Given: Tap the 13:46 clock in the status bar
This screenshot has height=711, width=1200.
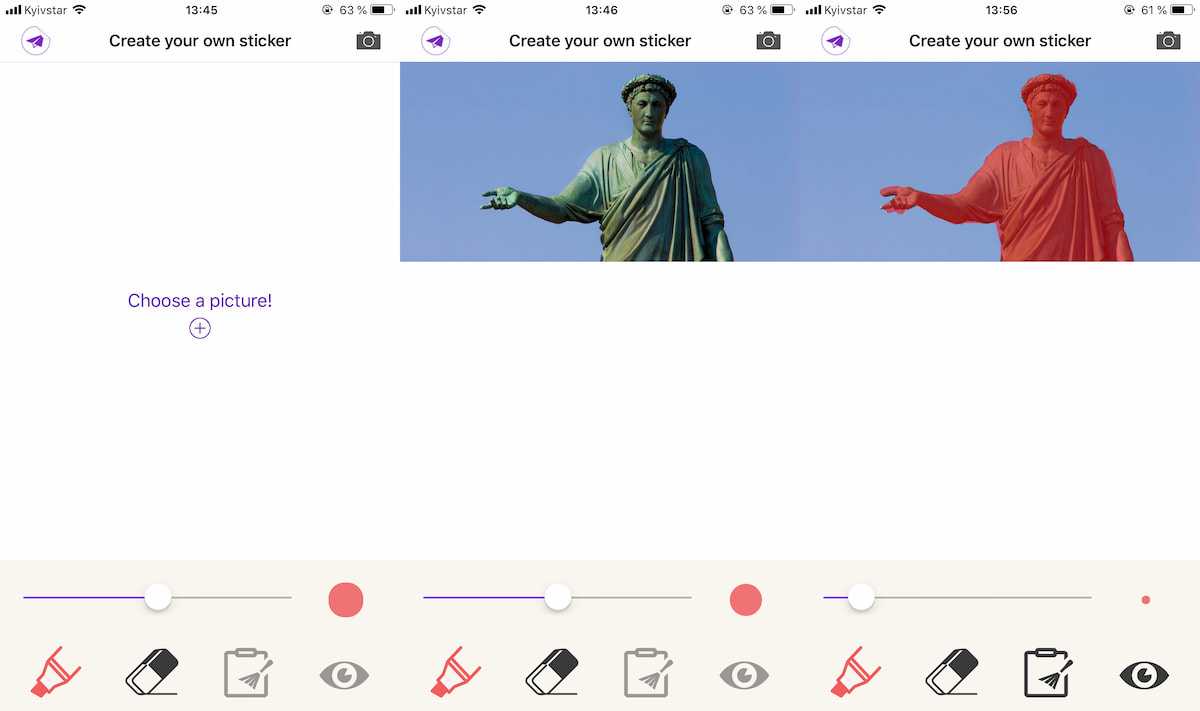Looking at the screenshot, I should [x=601, y=10].
